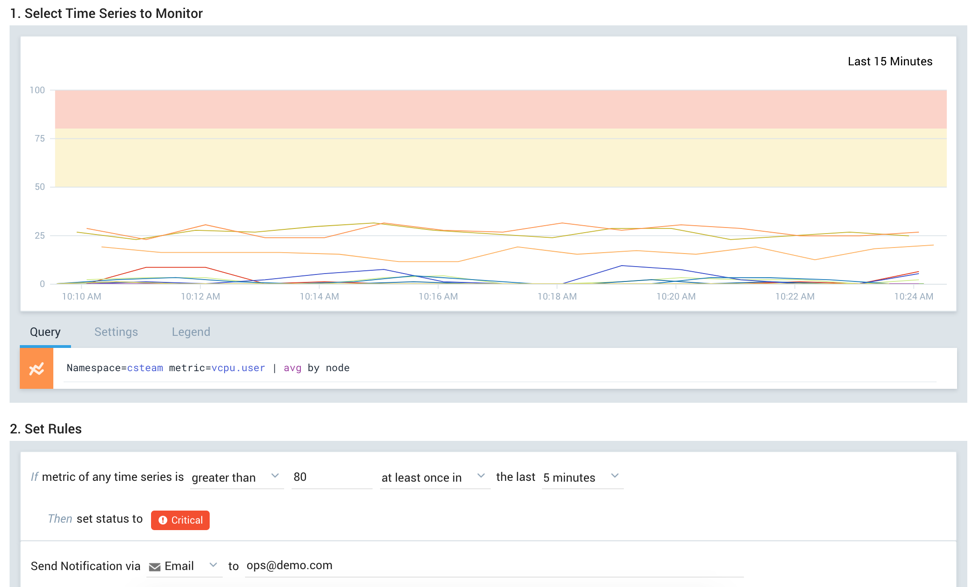
Task: Click the 10:12 AM axis label
Action: [x=200, y=296]
